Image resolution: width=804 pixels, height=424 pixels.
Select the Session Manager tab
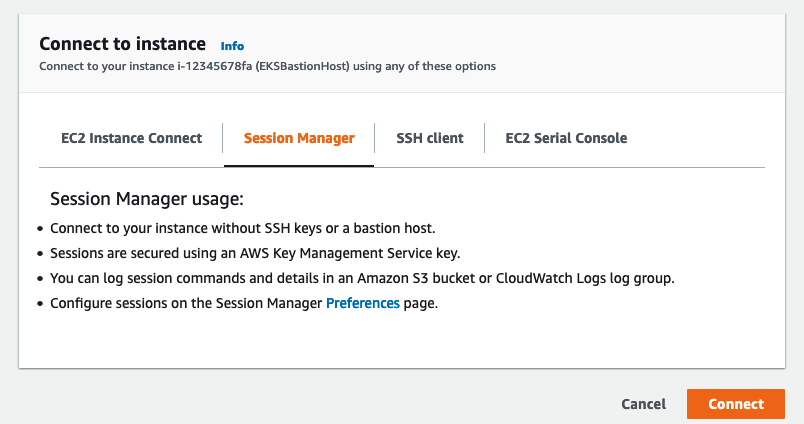pos(299,138)
